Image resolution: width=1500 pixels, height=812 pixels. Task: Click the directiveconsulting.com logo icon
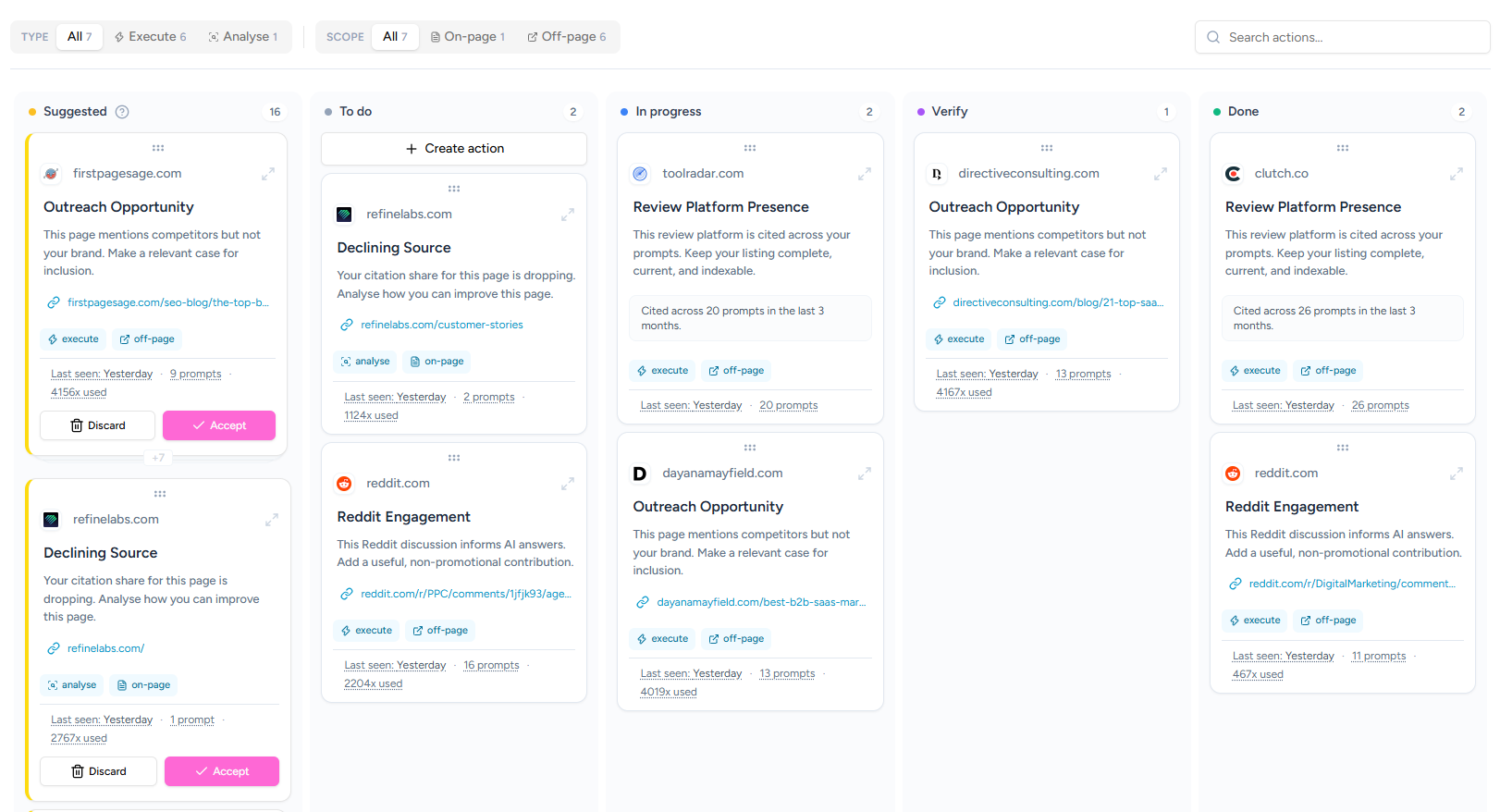pyautogui.click(x=937, y=174)
